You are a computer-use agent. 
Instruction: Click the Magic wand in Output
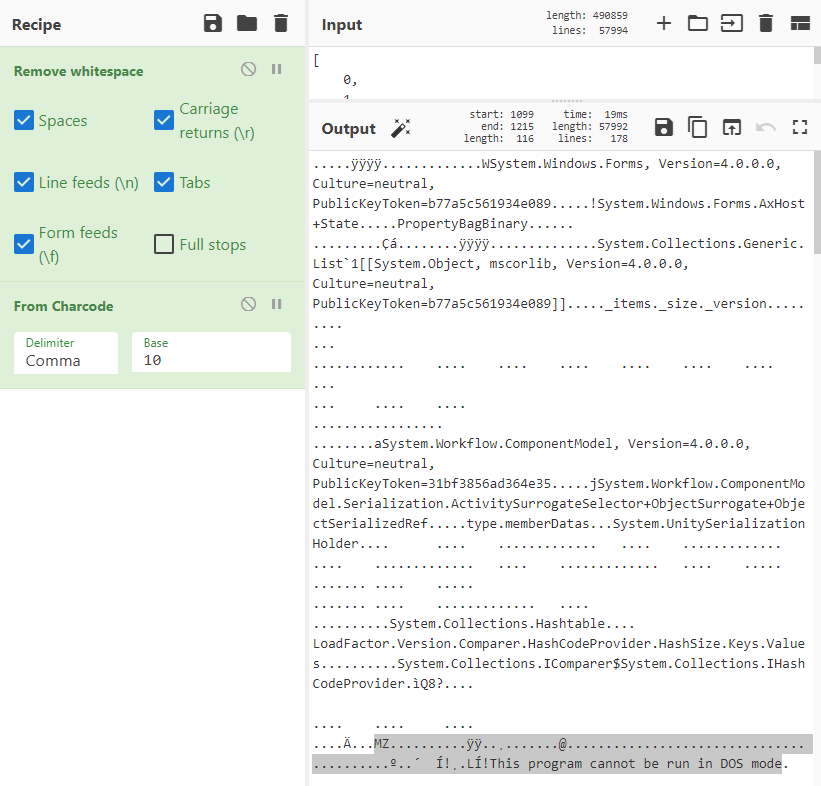401,128
